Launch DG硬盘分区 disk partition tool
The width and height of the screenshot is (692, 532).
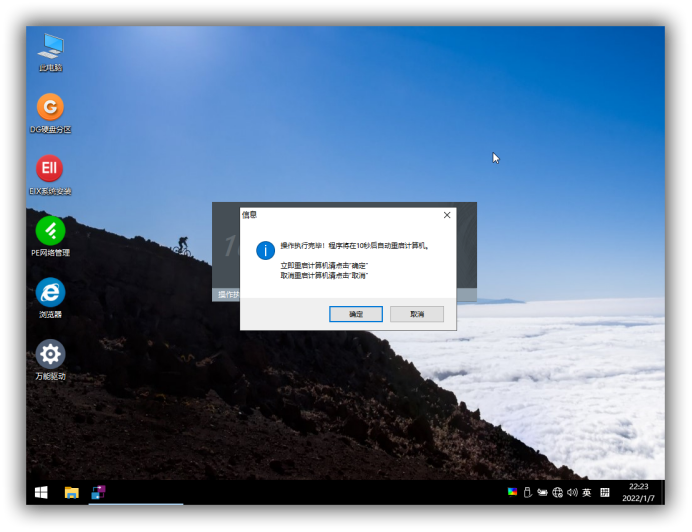50,107
